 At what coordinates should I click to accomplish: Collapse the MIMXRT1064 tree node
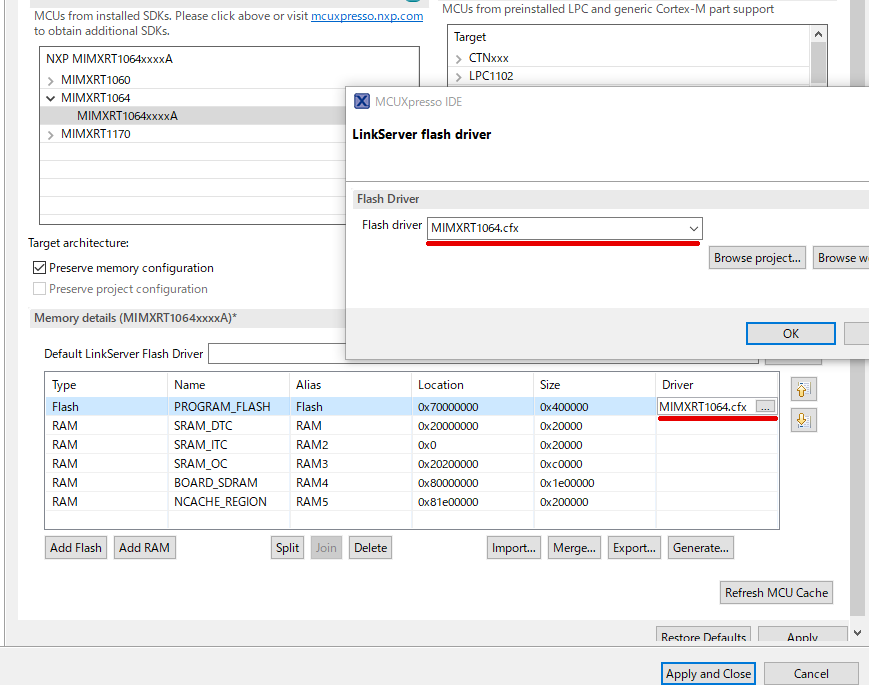click(50, 97)
